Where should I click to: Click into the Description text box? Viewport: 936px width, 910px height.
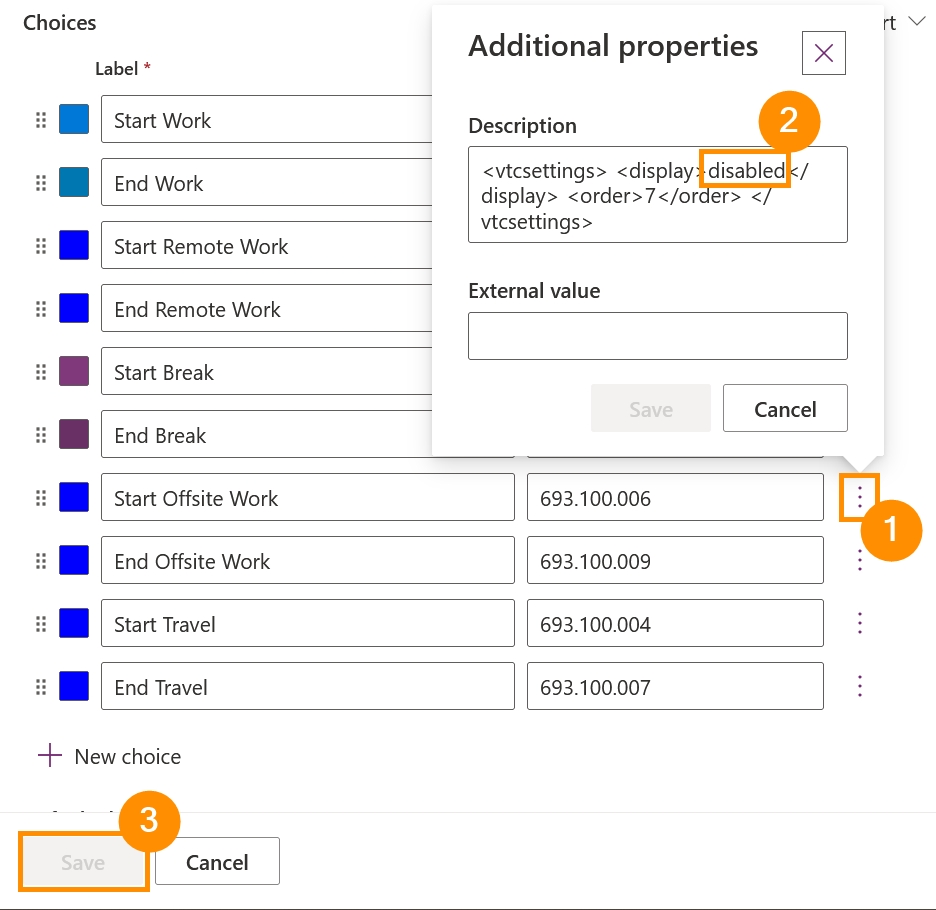point(657,194)
